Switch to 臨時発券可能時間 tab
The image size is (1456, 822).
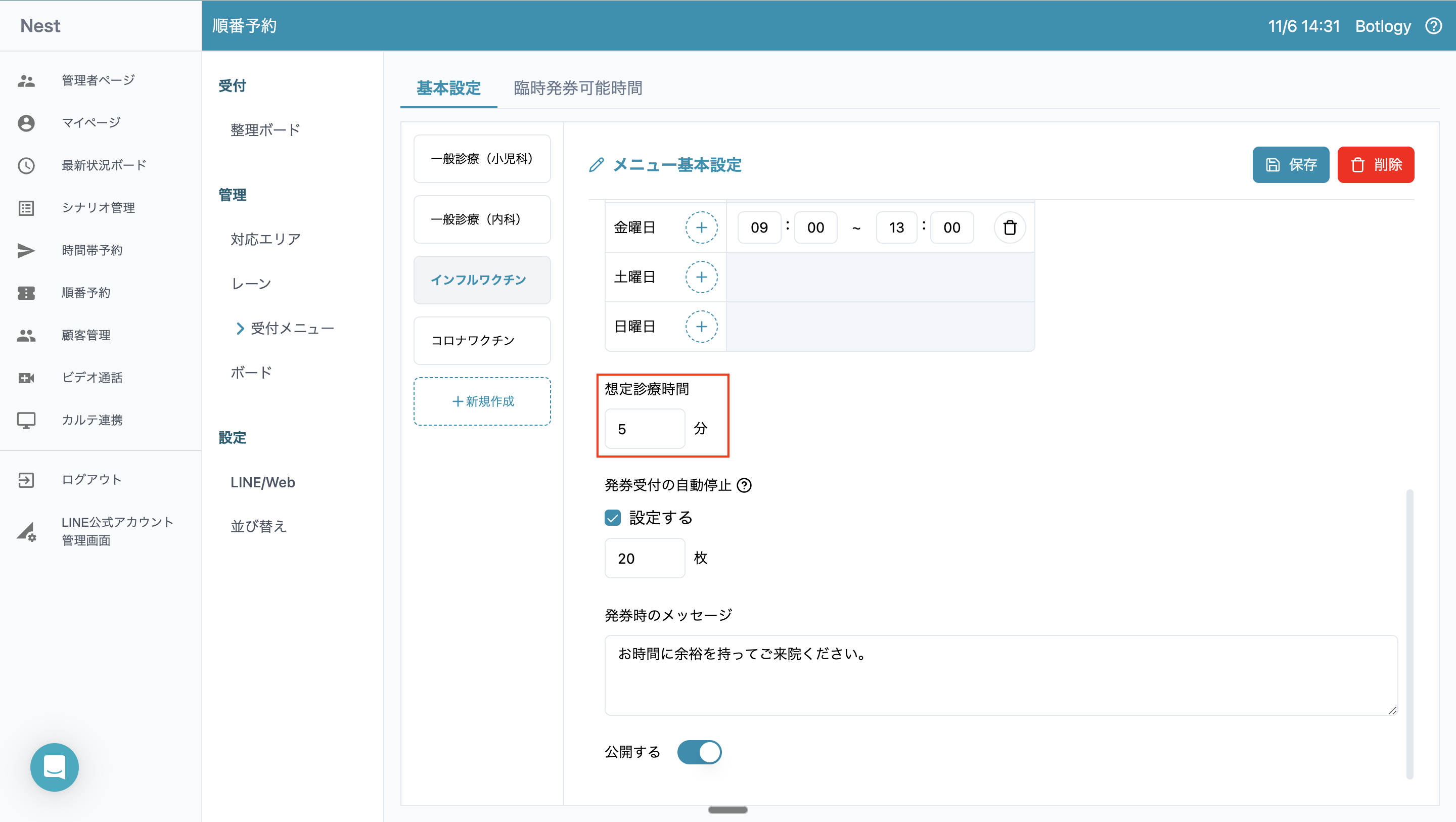tap(578, 88)
